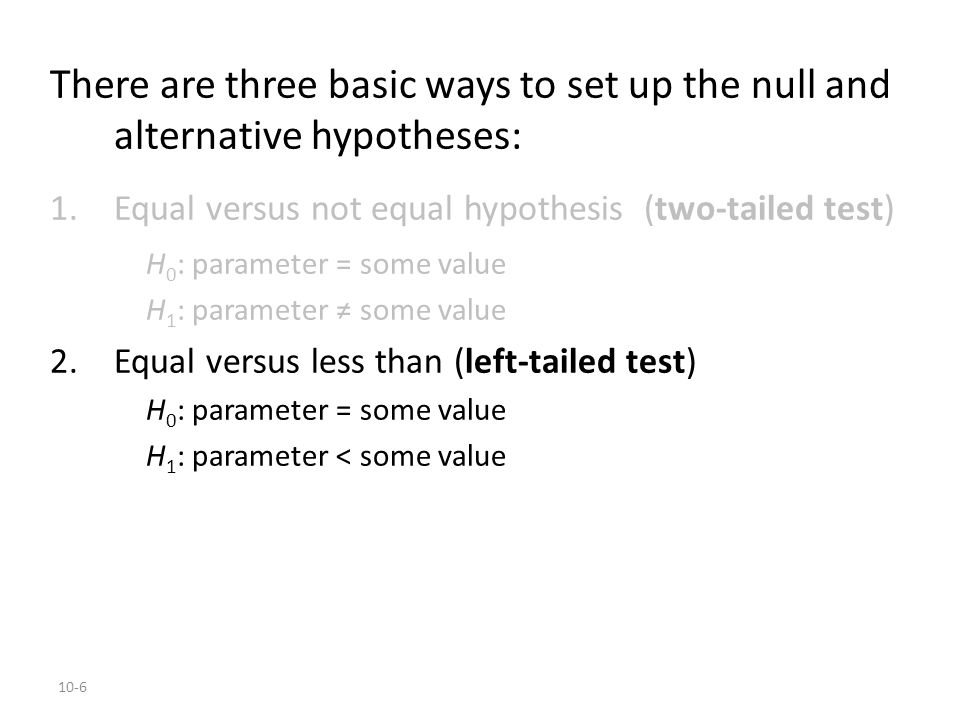Click the equals sign in black H0 line

pos(343,411)
